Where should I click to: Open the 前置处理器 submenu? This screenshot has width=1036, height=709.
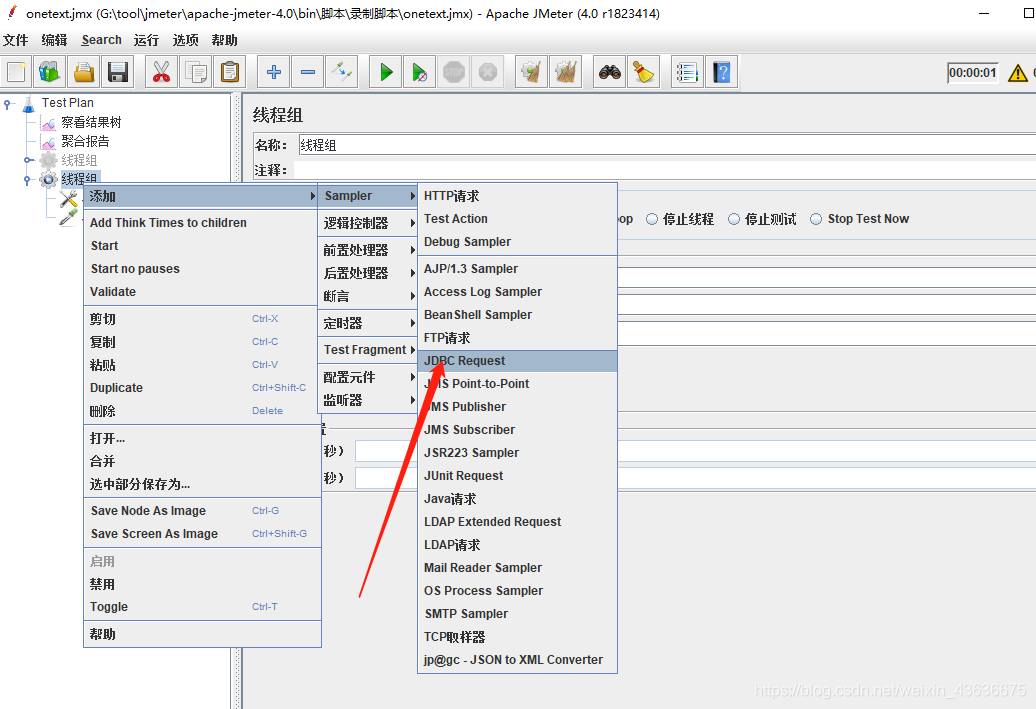tap(367, 250)
